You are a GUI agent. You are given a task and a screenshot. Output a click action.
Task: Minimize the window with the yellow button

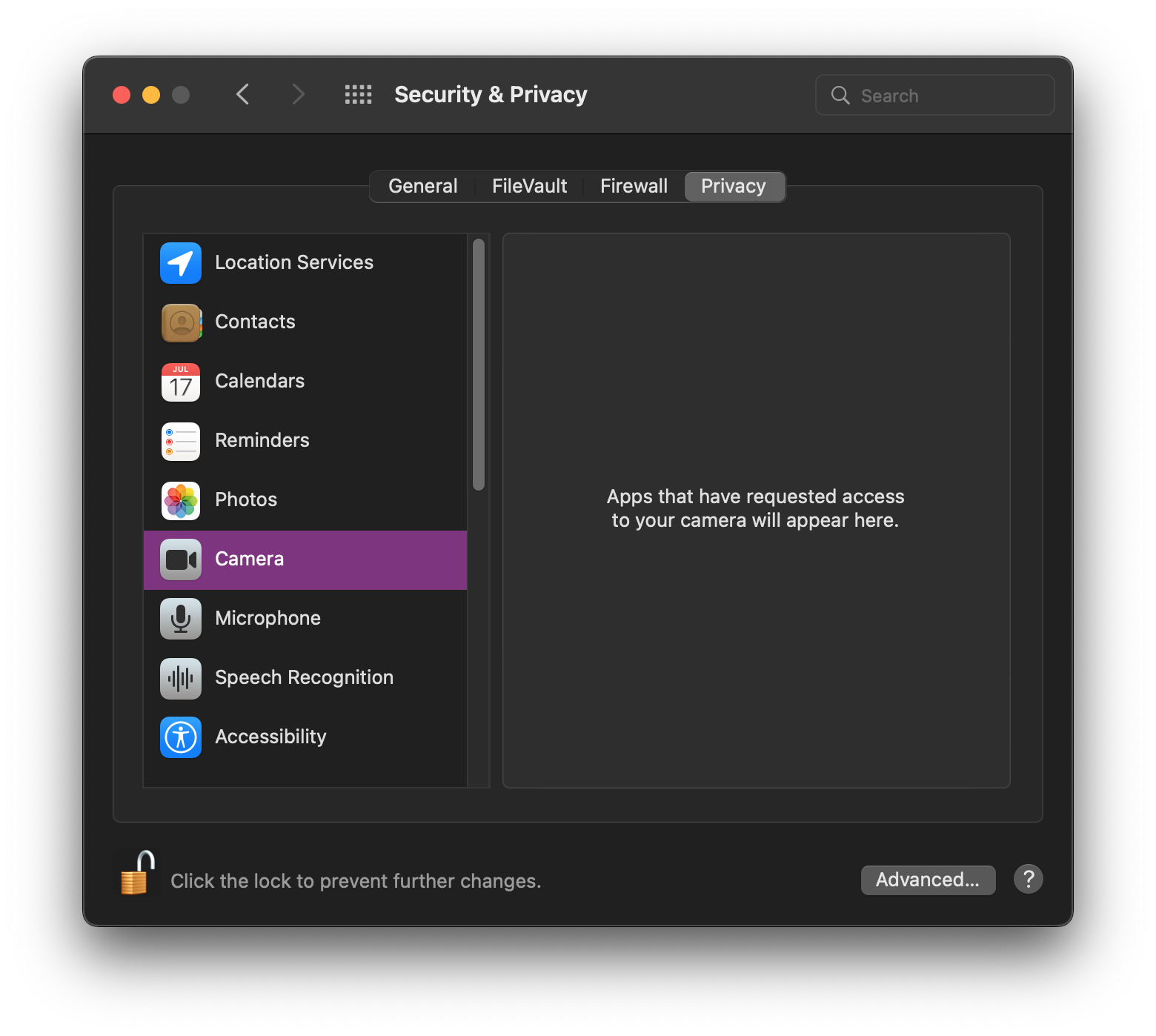(x=151, y=95)
